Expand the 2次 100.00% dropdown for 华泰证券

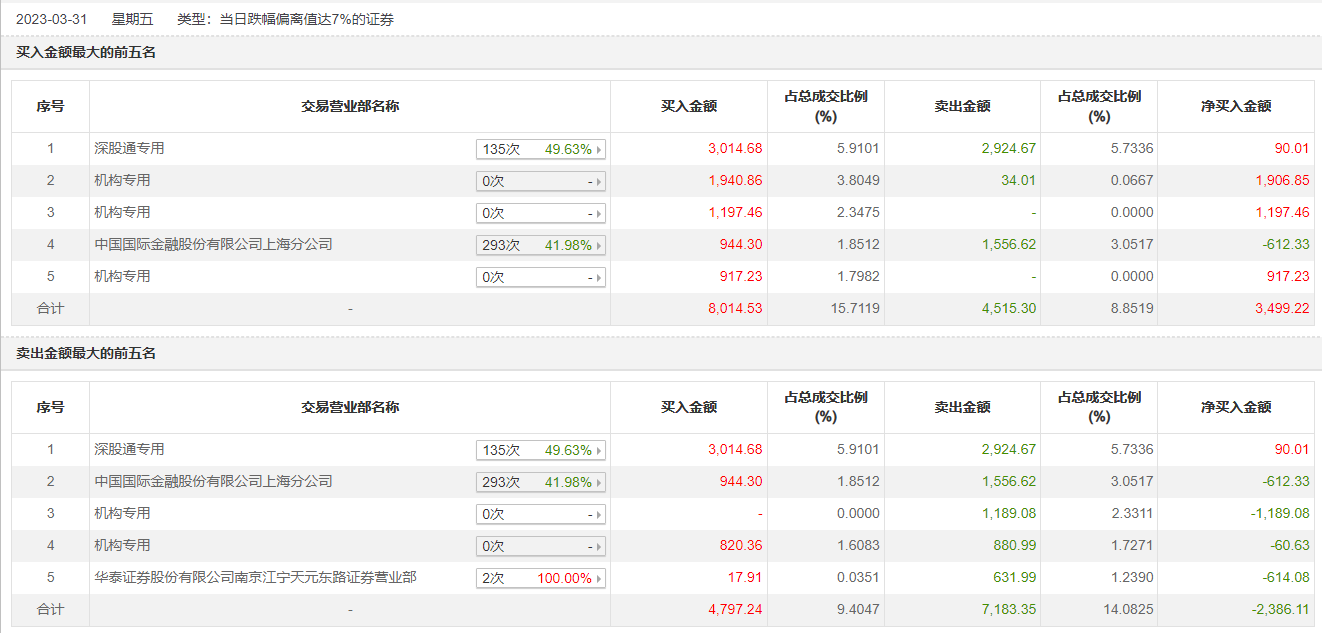(x=540, y=578)
